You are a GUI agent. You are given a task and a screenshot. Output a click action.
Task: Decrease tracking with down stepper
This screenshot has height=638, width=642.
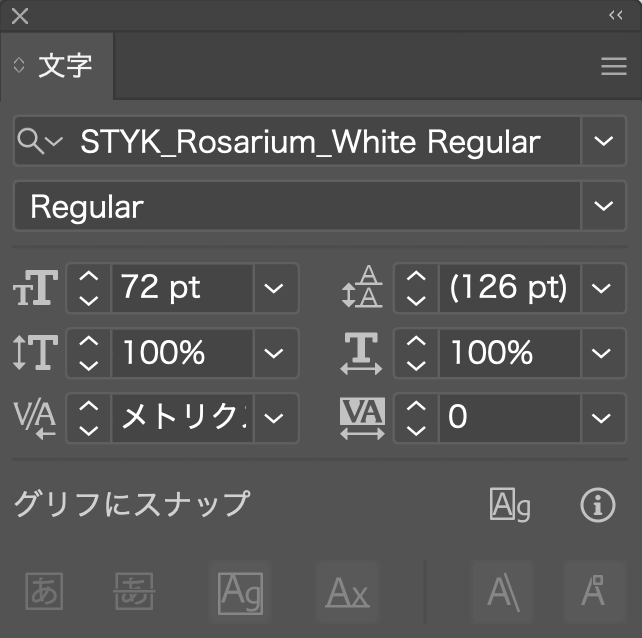pos(416,430)
